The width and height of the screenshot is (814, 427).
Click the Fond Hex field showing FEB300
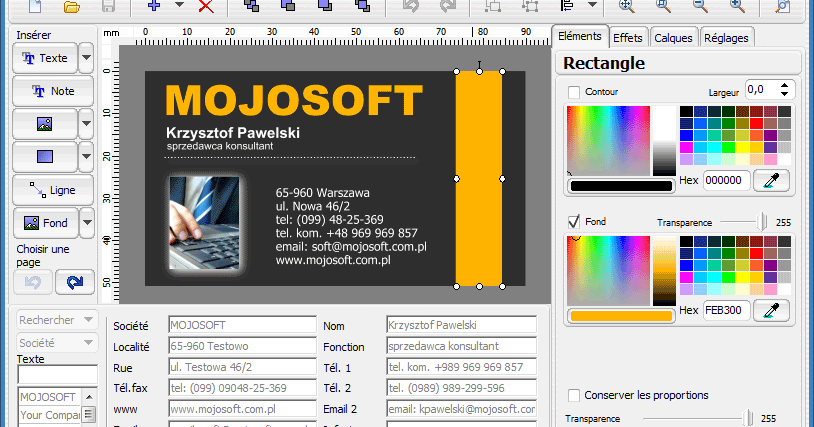click(x=726, y=310)
